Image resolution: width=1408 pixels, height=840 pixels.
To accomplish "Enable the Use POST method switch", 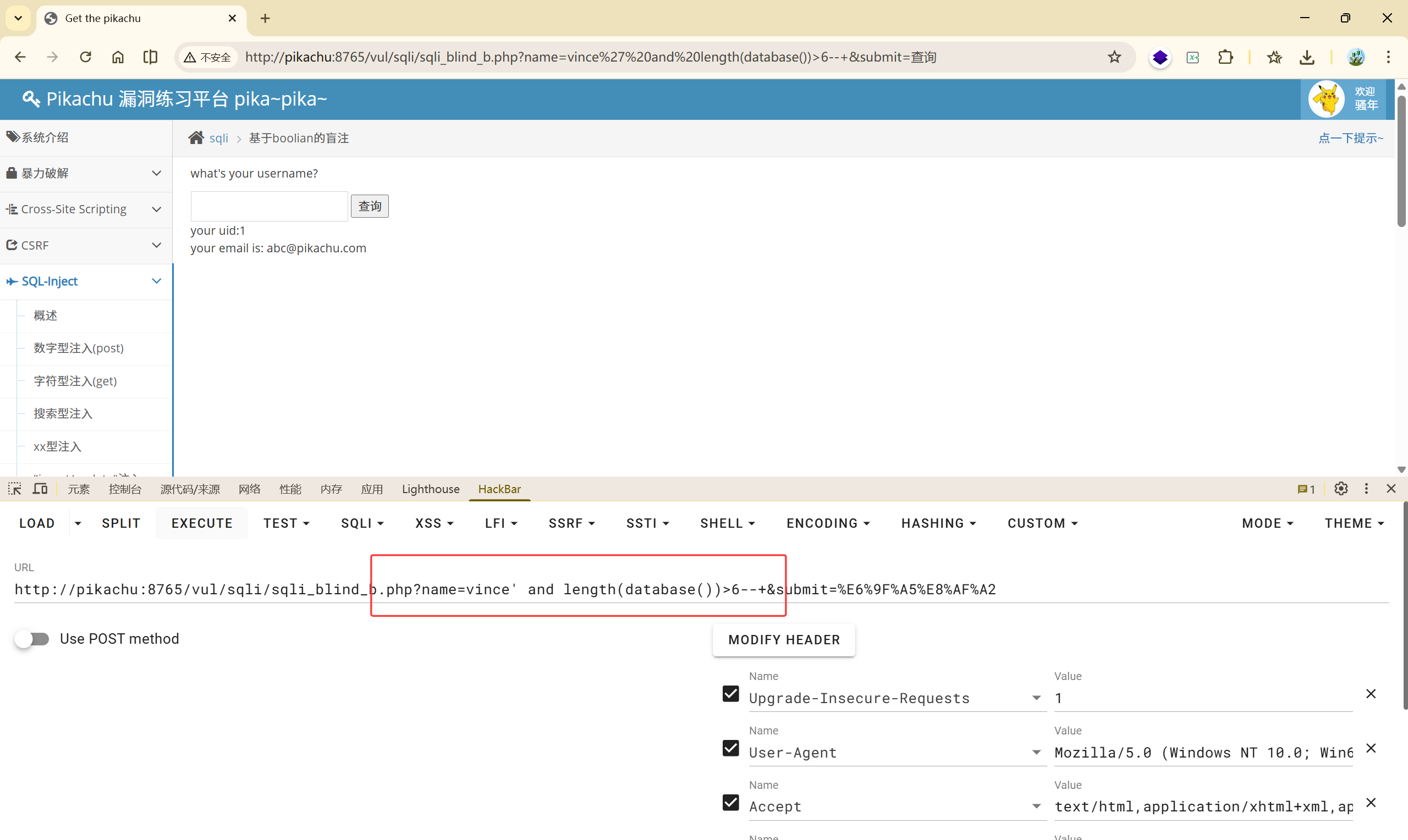I will (x=32, y=639).
